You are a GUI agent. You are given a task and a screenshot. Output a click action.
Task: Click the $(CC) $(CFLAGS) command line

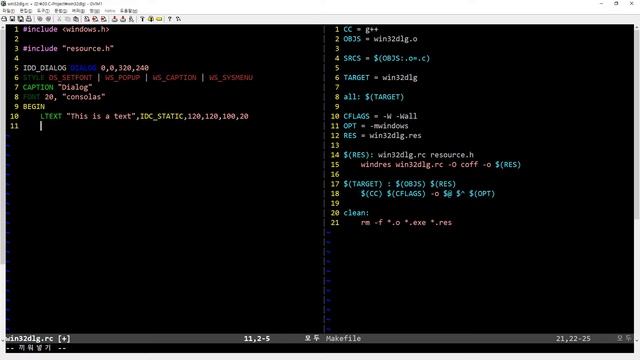click(x=428, y=193)
